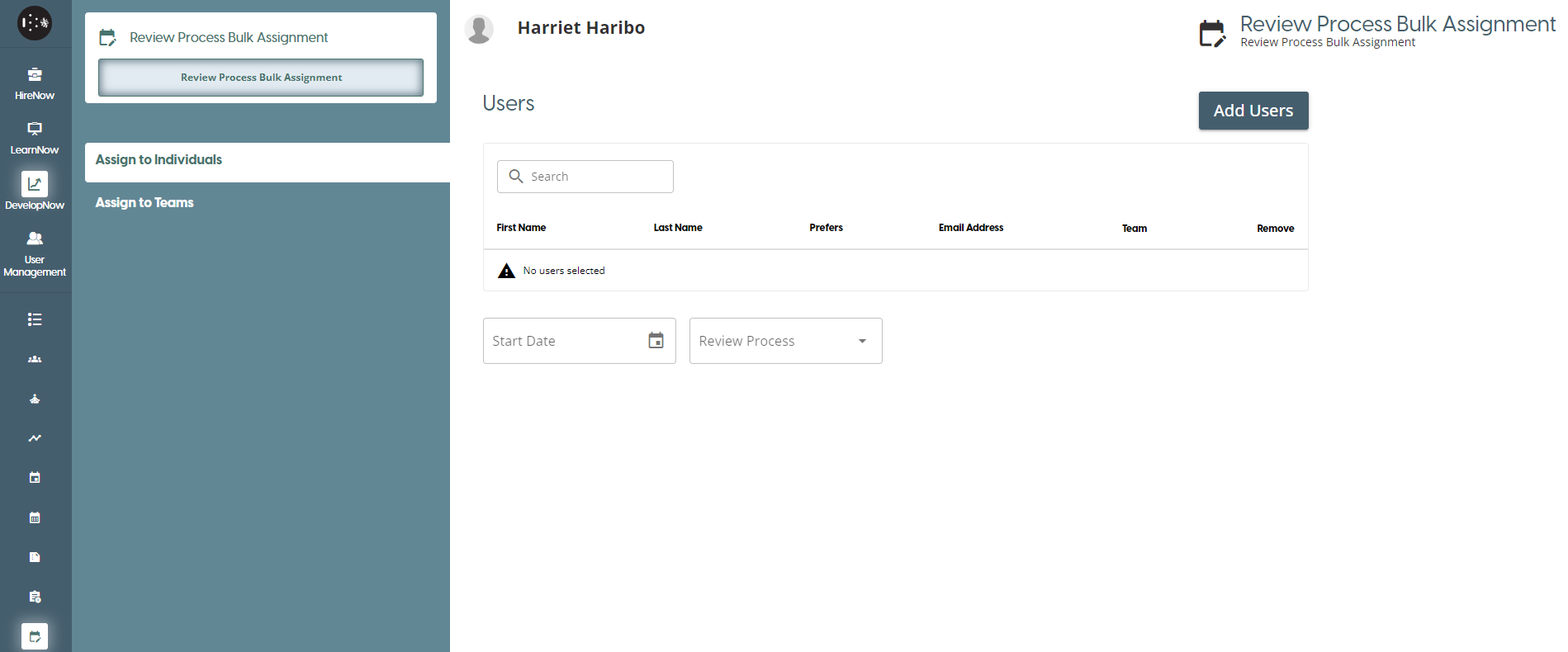Click the Harriet Haribo profile avatar
1568x652 pixels.
point(479,29)
